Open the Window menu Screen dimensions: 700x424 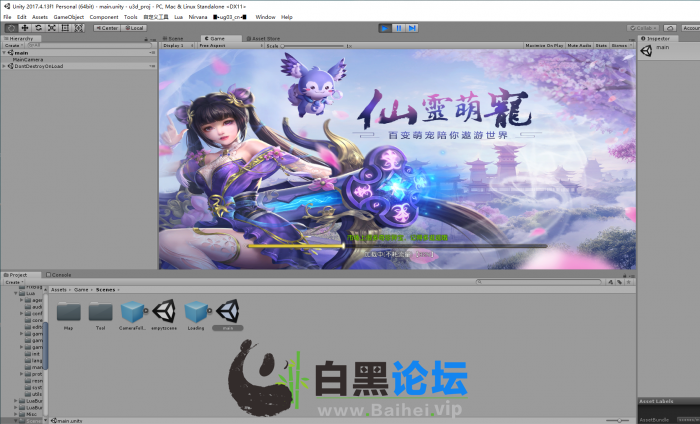[265, 17]
